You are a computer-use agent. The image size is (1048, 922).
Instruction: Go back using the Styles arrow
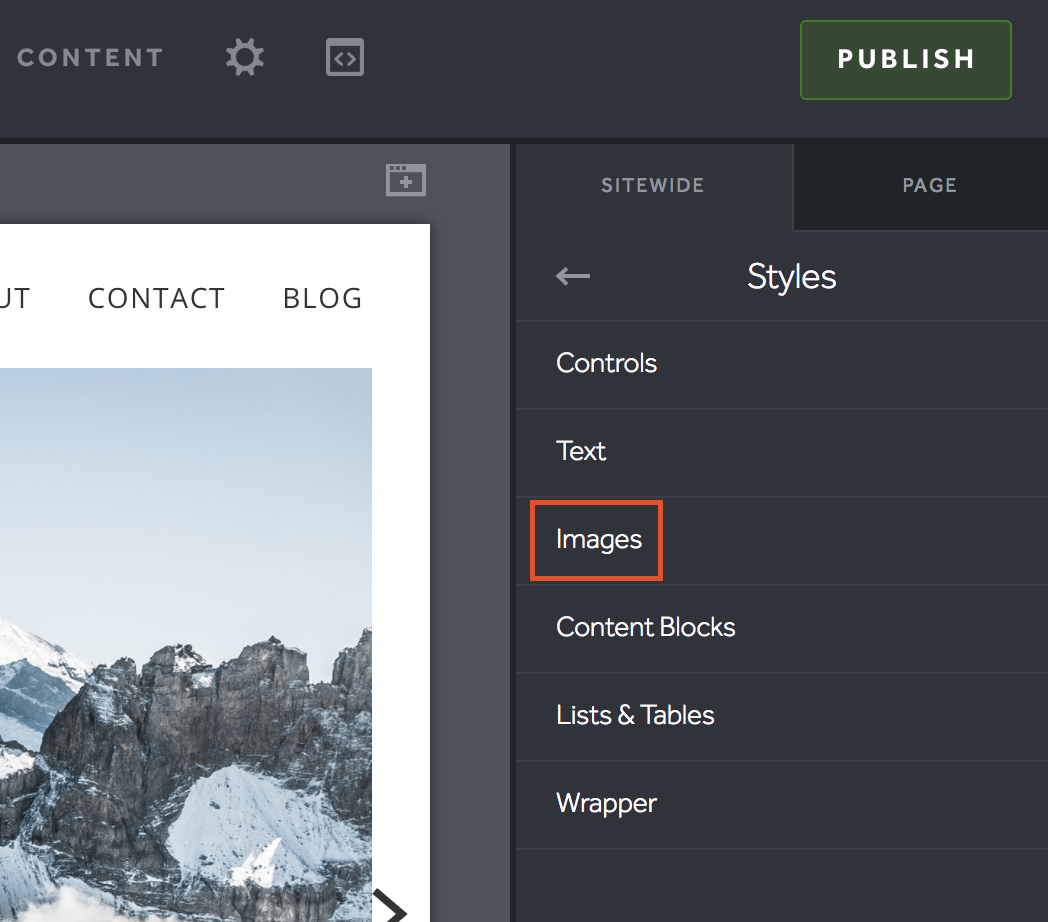(573, 276)
